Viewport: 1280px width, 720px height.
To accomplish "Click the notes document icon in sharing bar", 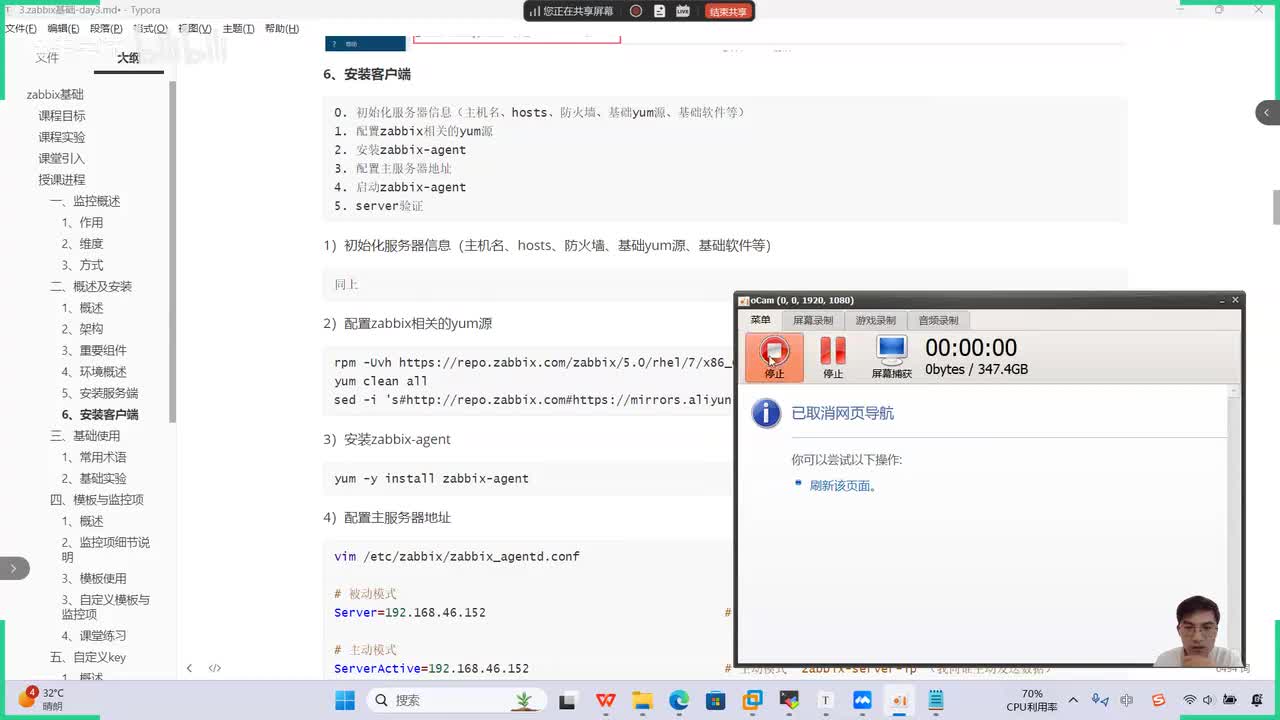I will [x=660, y=11].
